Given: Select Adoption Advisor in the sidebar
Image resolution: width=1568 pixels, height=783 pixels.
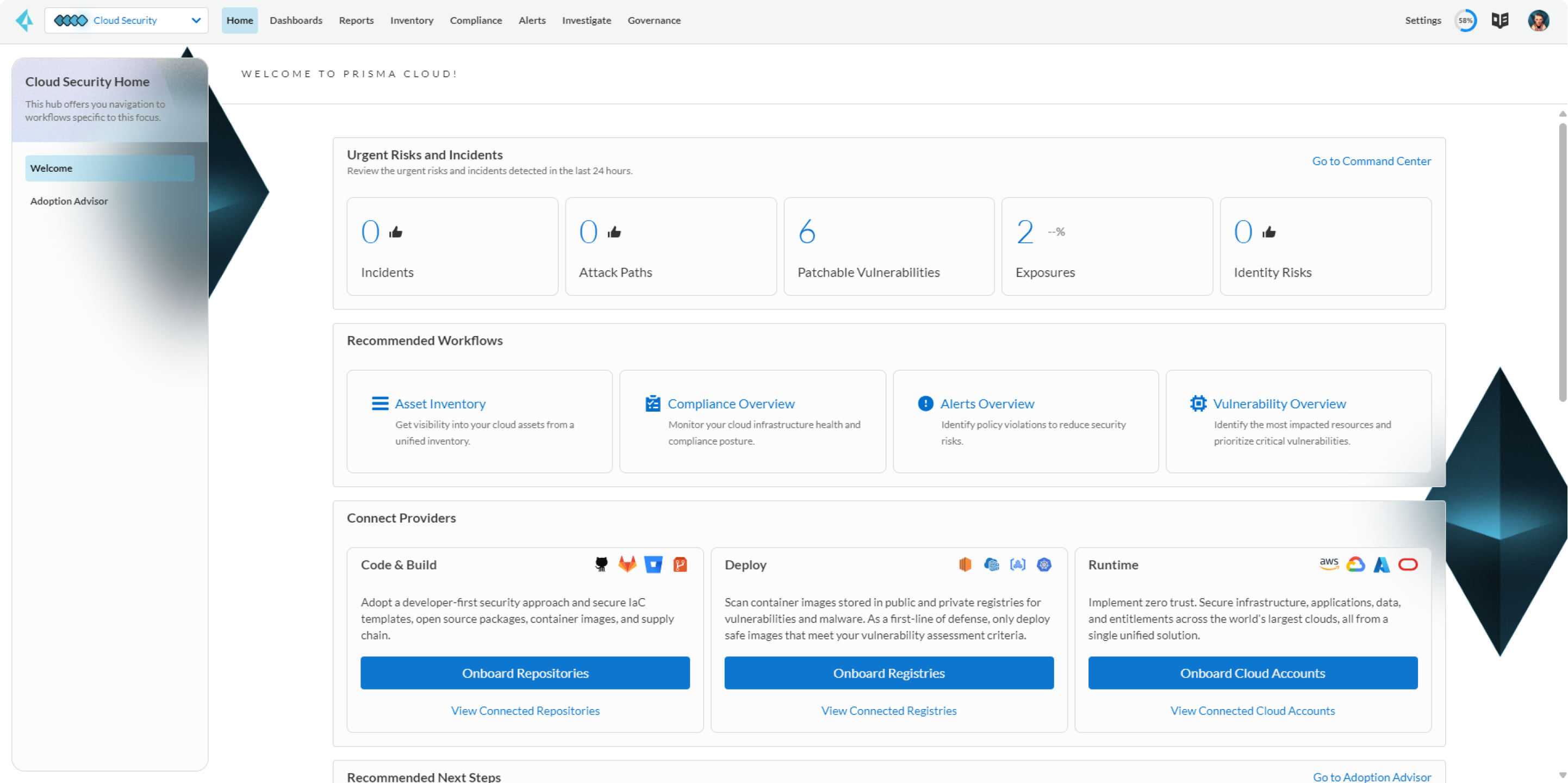Looking at the screenshot, I should click(x=69, y=201).
